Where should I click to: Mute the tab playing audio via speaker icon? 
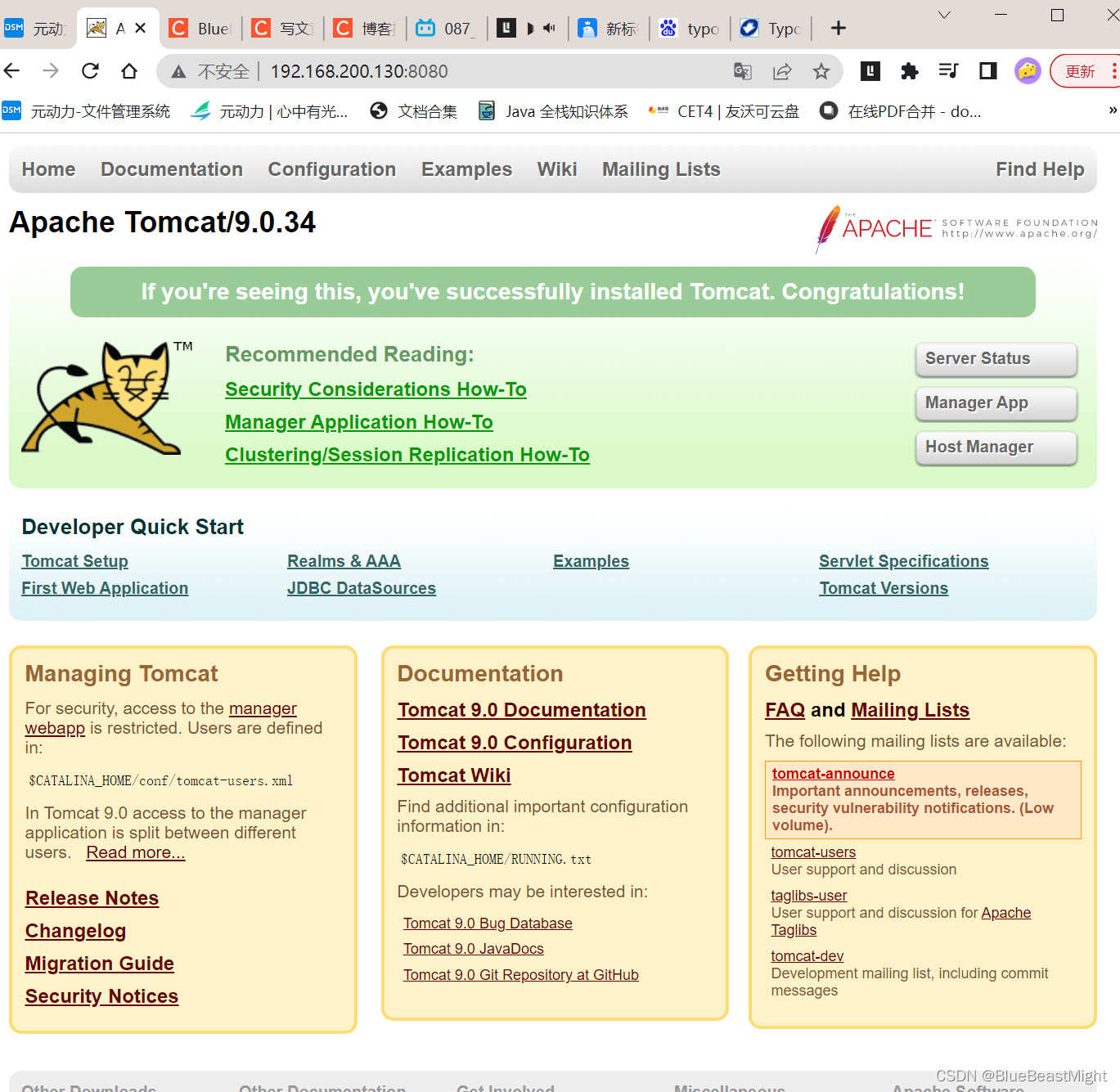coord(549,28)
